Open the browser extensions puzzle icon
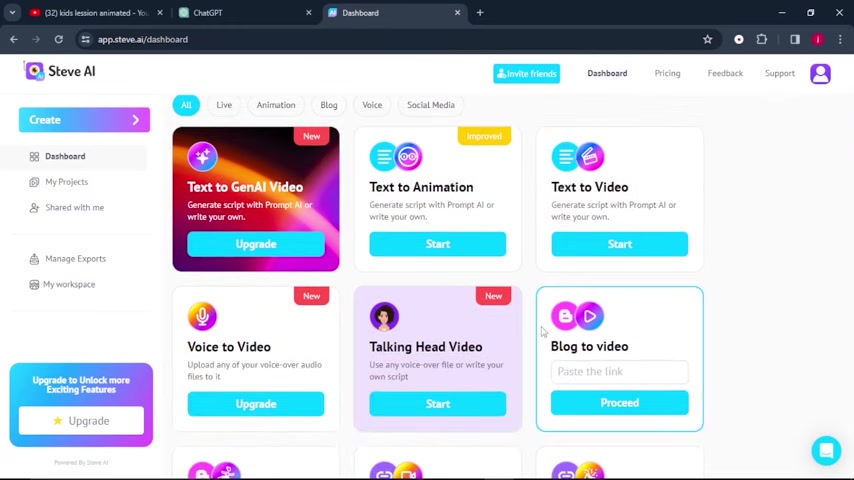The image size is (854, 480). tap(762, 39)
